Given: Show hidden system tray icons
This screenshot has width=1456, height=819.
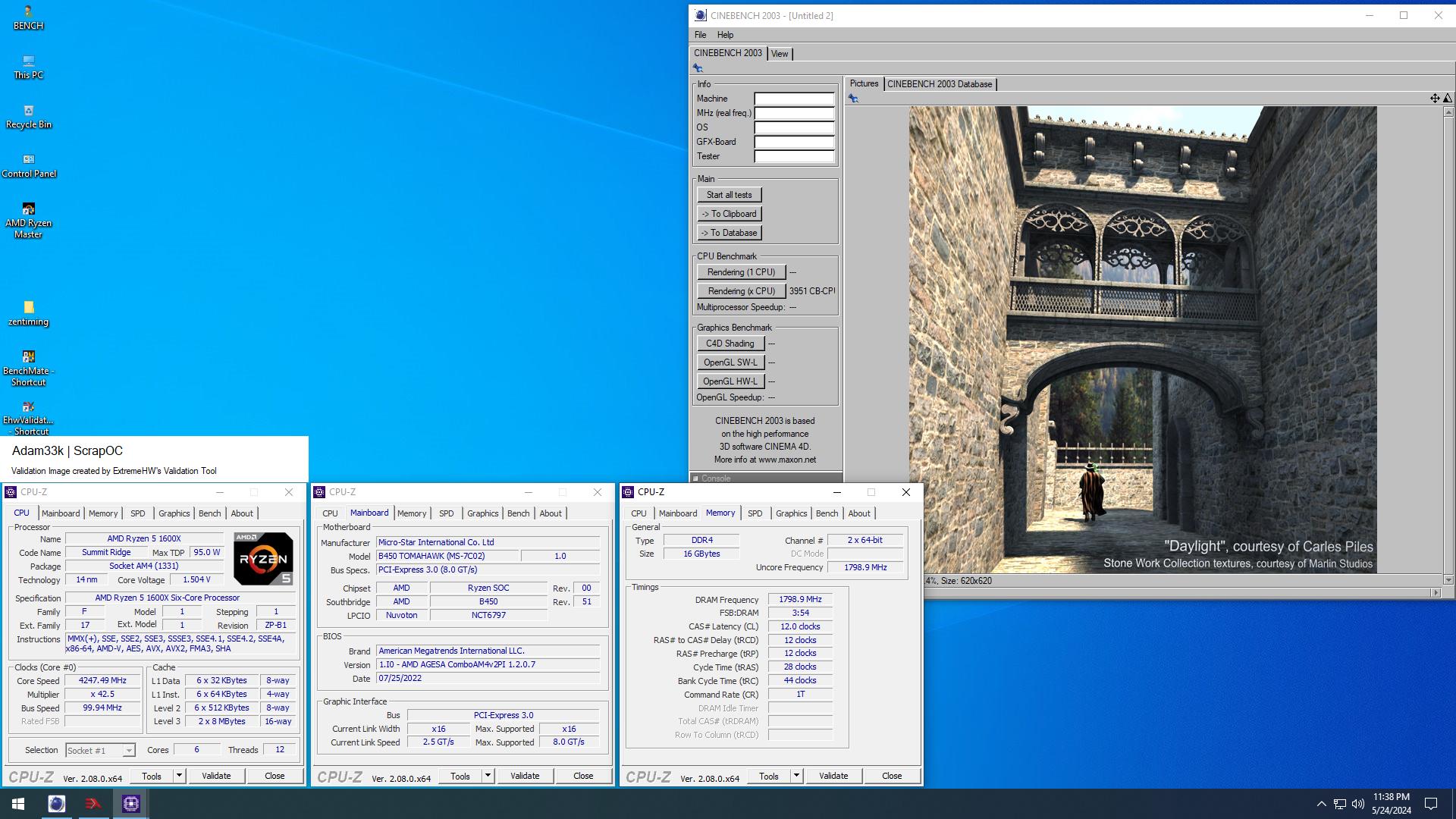Looking at the screenshot, I should (1321, 804).
